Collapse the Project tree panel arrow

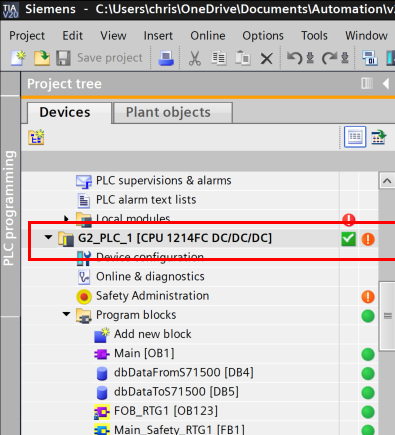point(386,83)
